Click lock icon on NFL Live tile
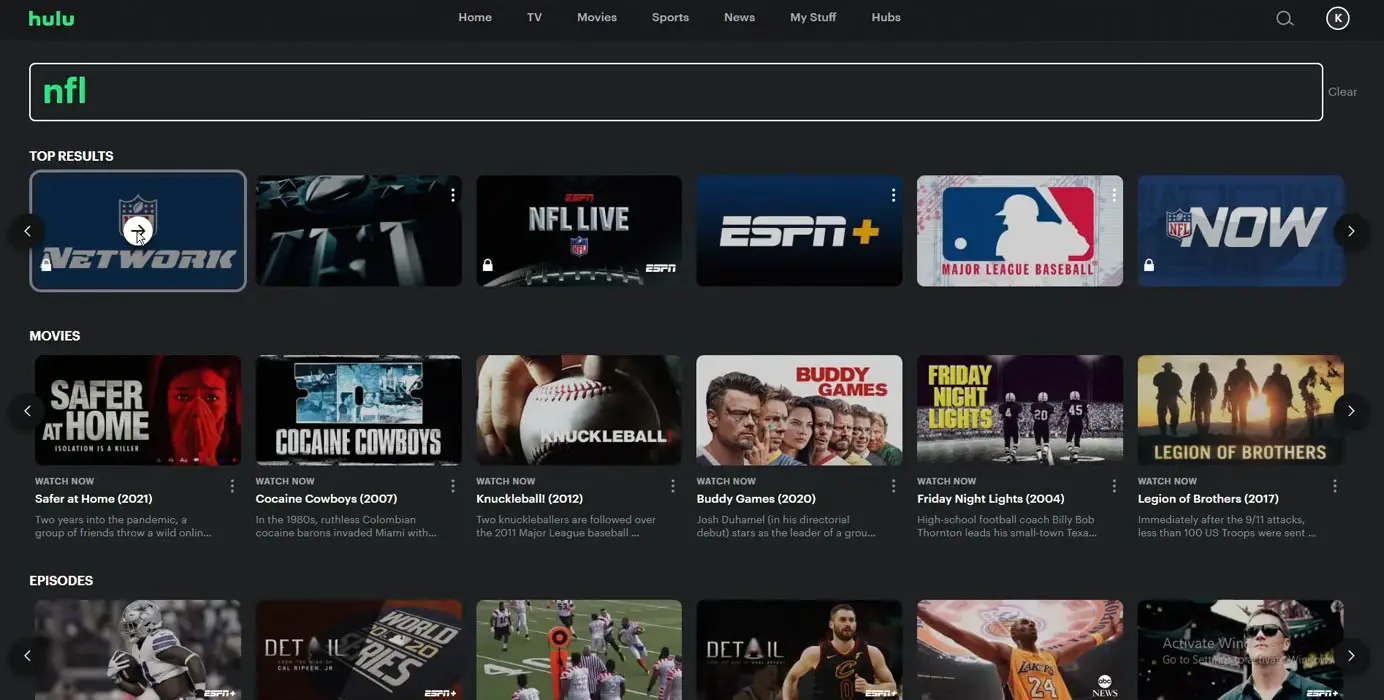The image size is (1384, 700). tap(488, 265)
